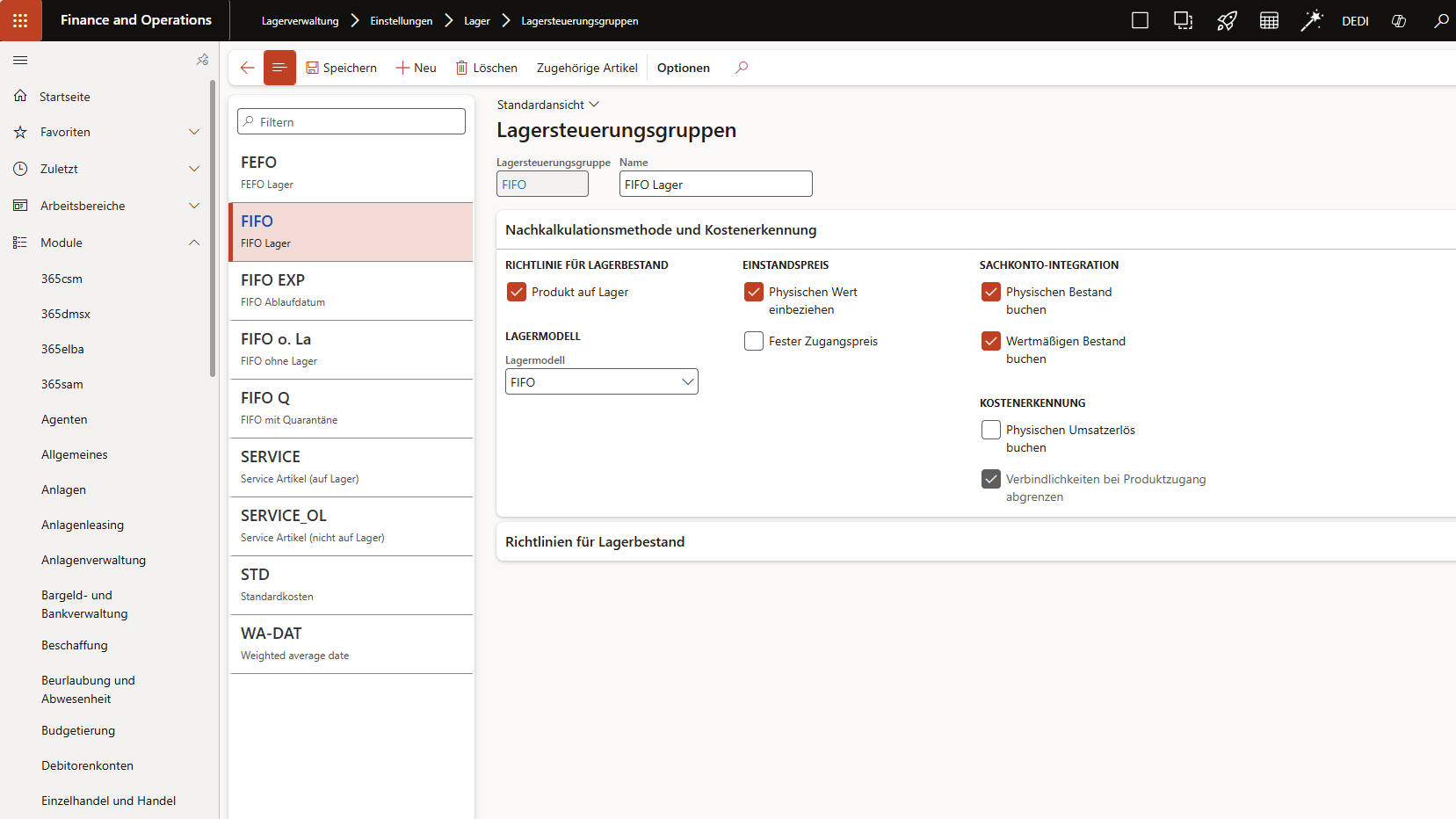Uncheck Wertmäßigen Bestand buchen checkbox

991,341
